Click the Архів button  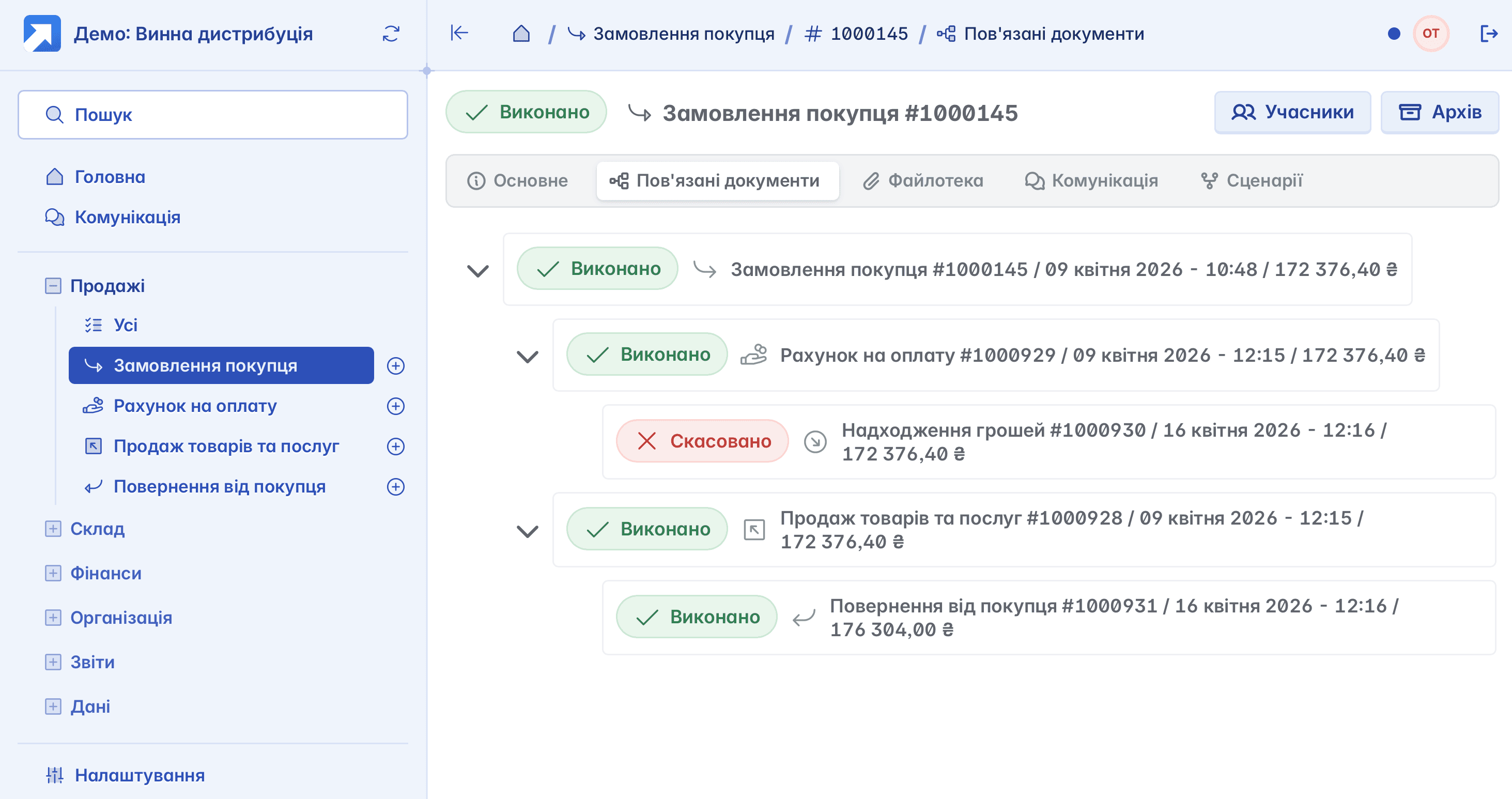pyautogui.click(x=1439, y=112)
